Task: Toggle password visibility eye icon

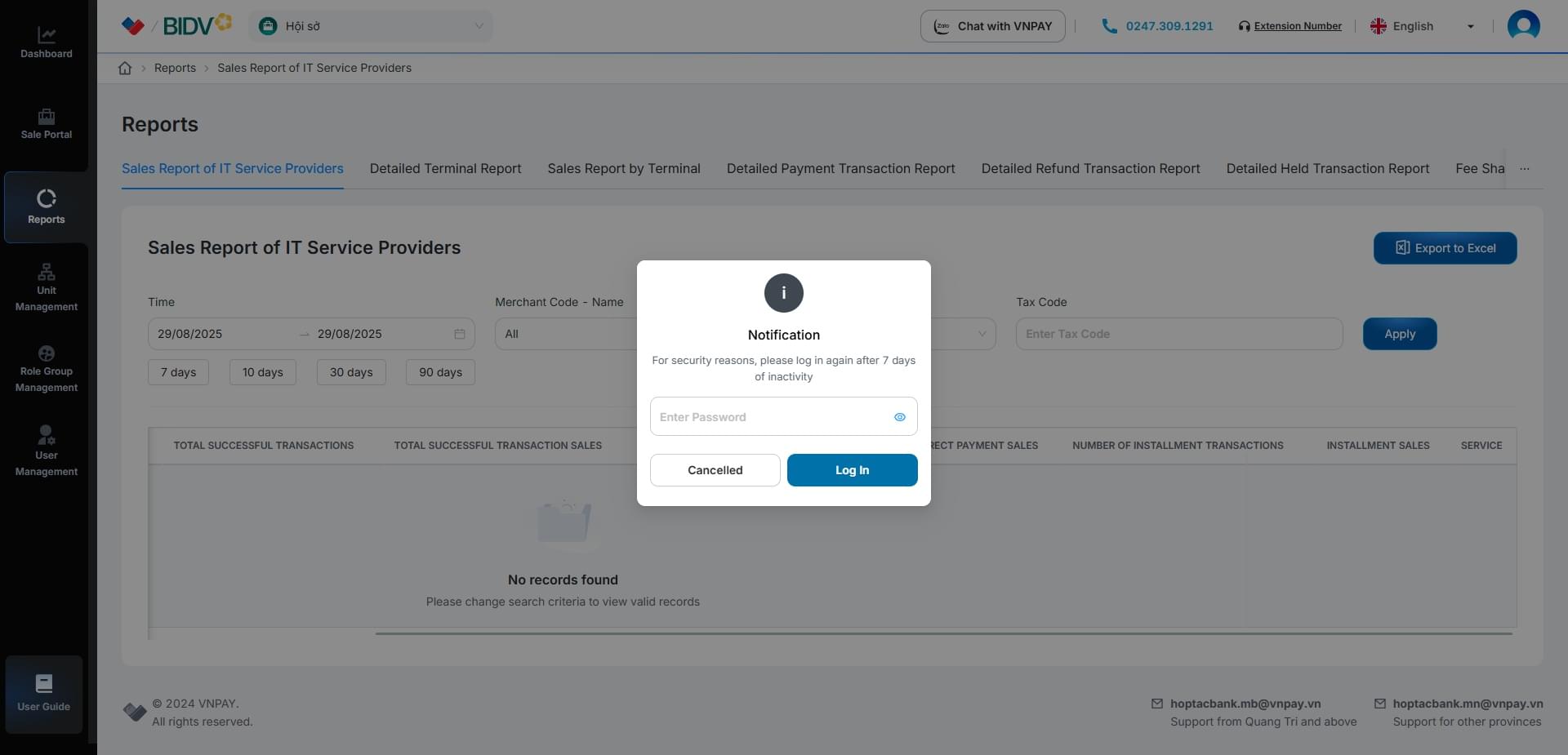Action: tap(899, 417)
